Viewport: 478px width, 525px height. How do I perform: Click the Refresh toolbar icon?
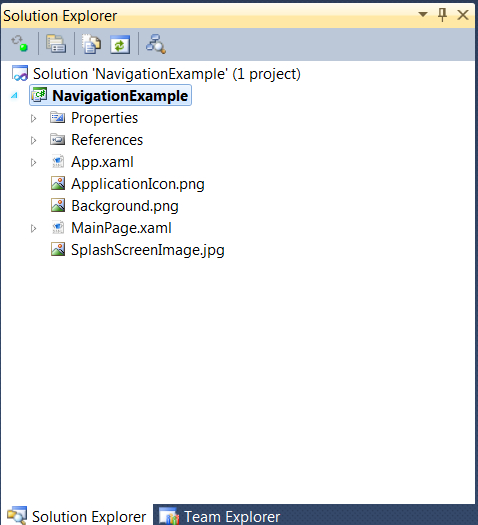point(120,44)
